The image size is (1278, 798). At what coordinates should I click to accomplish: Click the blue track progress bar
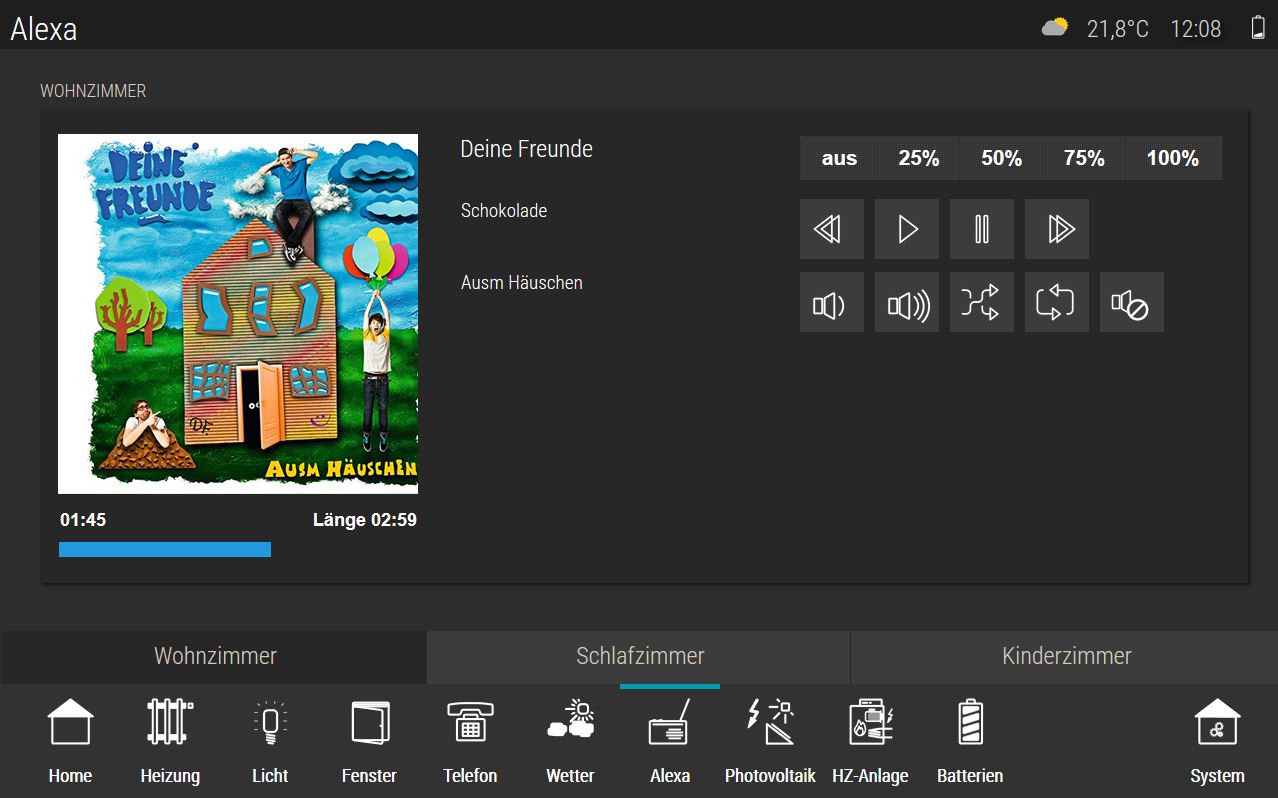[165, 549]
